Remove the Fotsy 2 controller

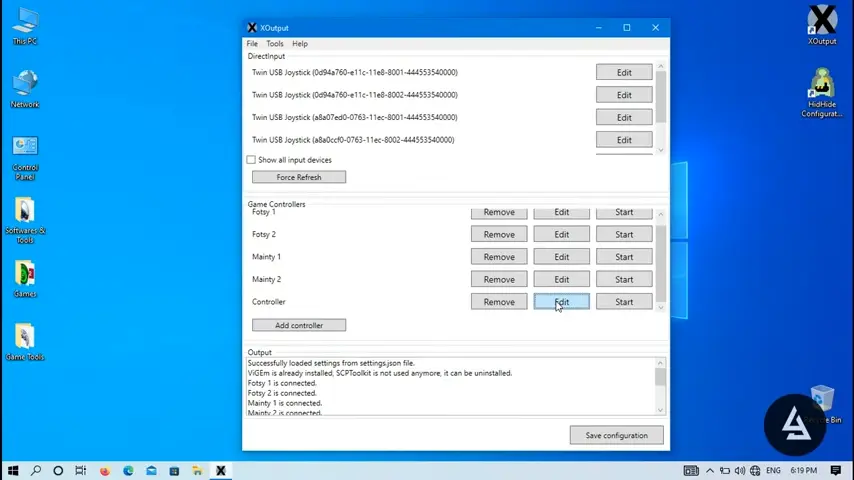point(499,234)
